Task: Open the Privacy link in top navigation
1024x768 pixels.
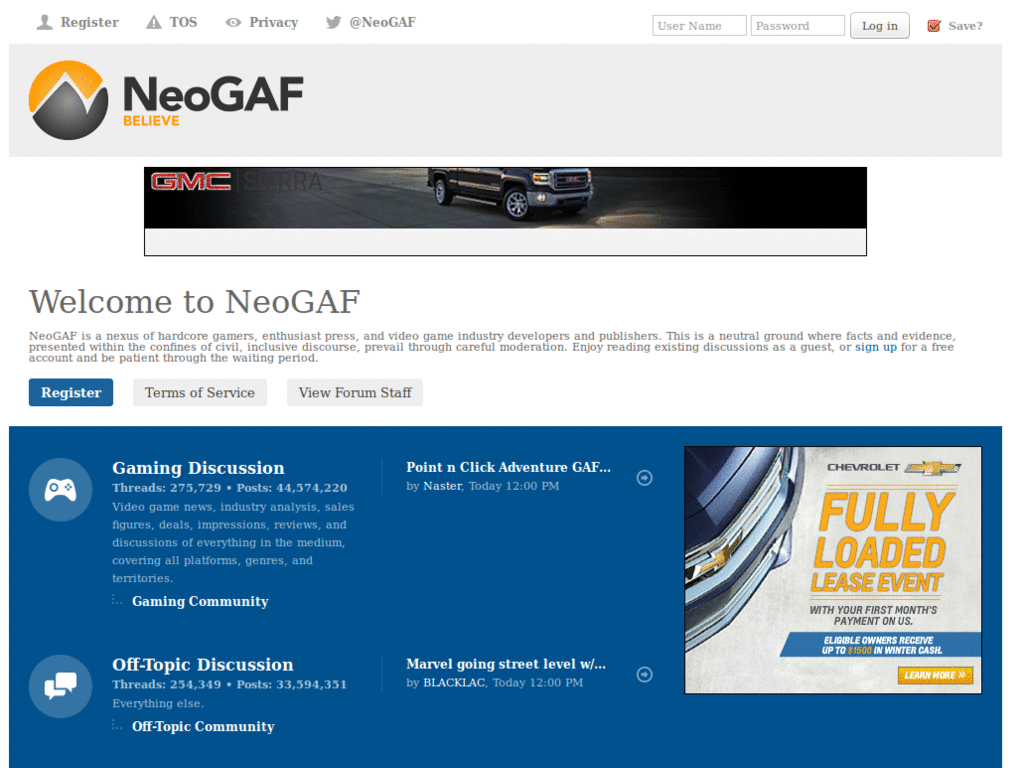Action: click(274, 22)
